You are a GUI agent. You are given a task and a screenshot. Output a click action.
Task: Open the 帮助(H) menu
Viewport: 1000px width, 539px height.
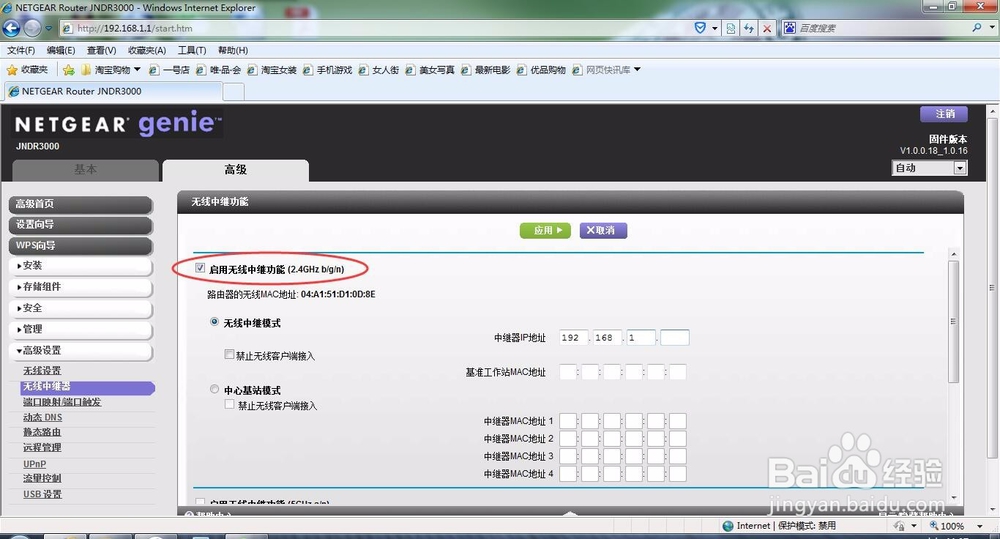[233, 50]
